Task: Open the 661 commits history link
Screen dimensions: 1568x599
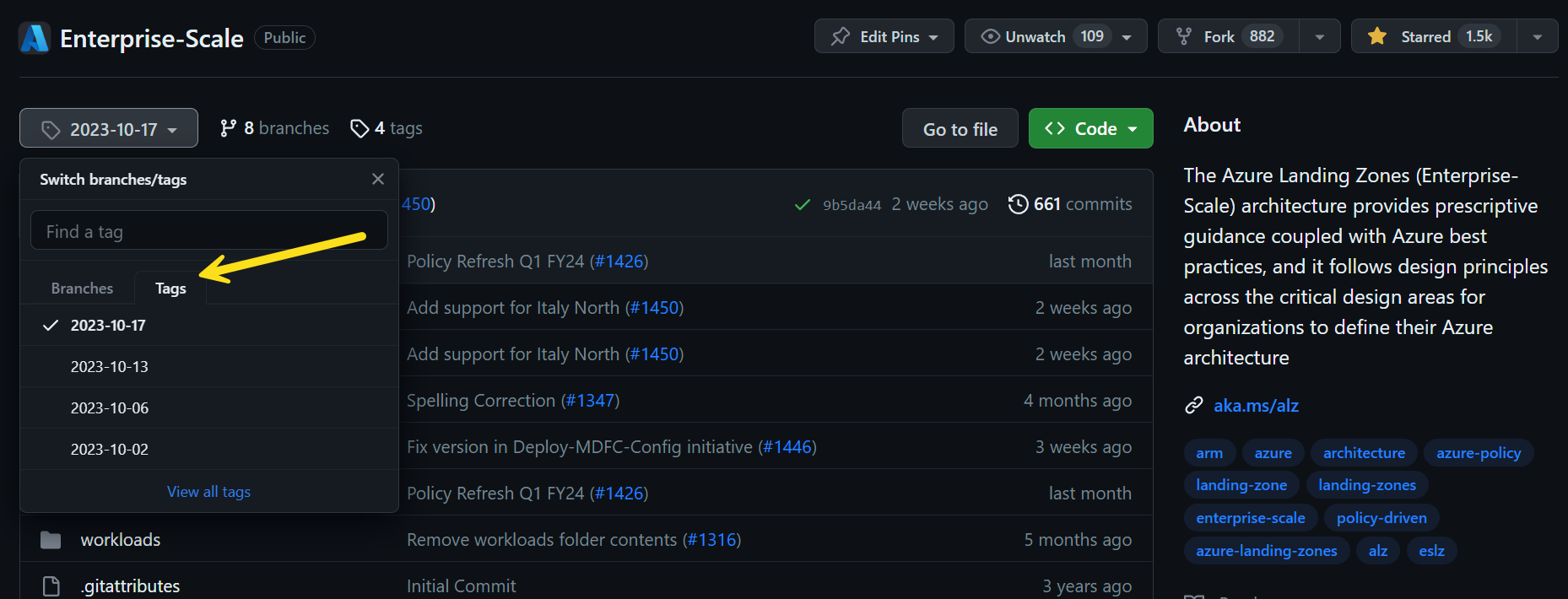Action: click(1070, 204)
